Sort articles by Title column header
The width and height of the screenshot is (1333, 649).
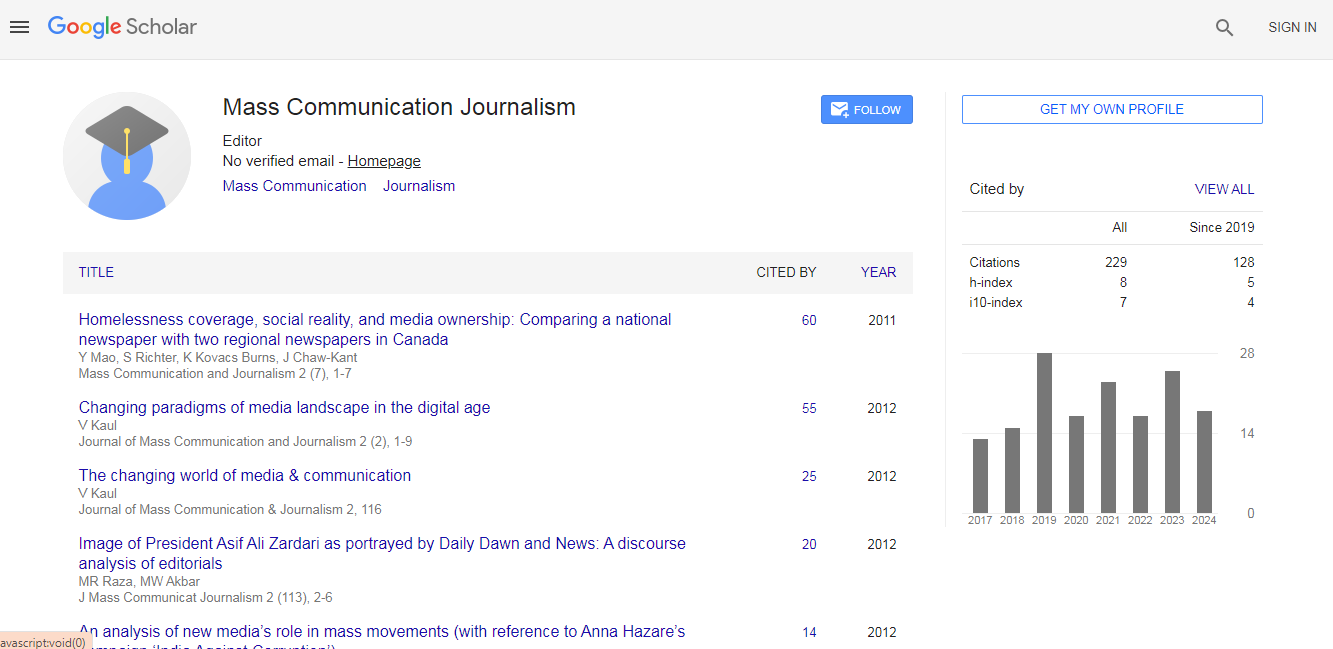coord(96,272)
